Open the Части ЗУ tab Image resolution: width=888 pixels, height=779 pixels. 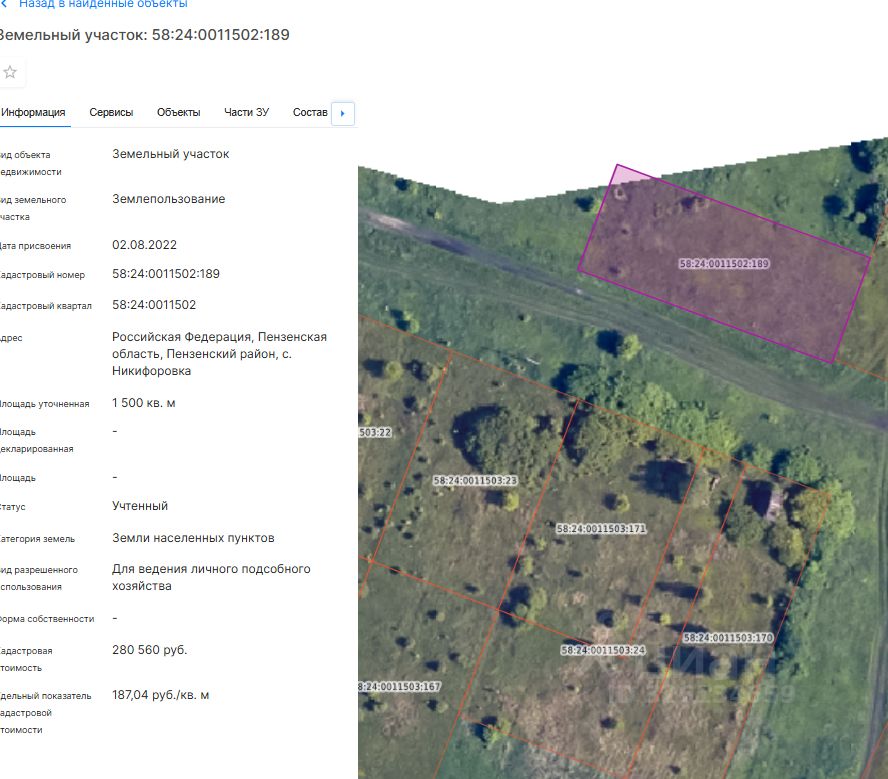(246, 113)
